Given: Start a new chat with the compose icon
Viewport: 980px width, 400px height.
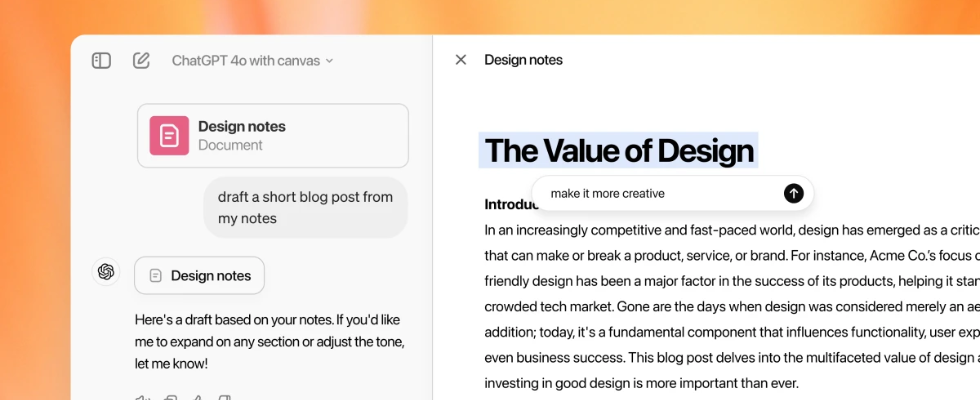Looking at the screenshot, I should coord(141,60).
